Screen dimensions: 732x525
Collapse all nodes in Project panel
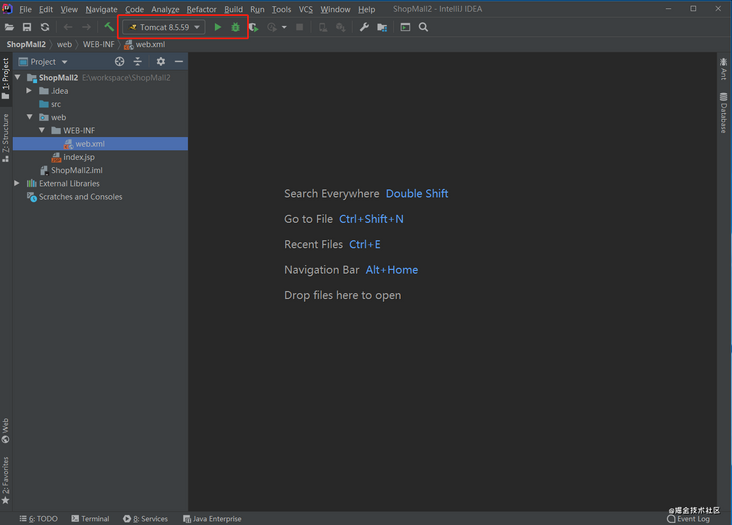[139, 62]
